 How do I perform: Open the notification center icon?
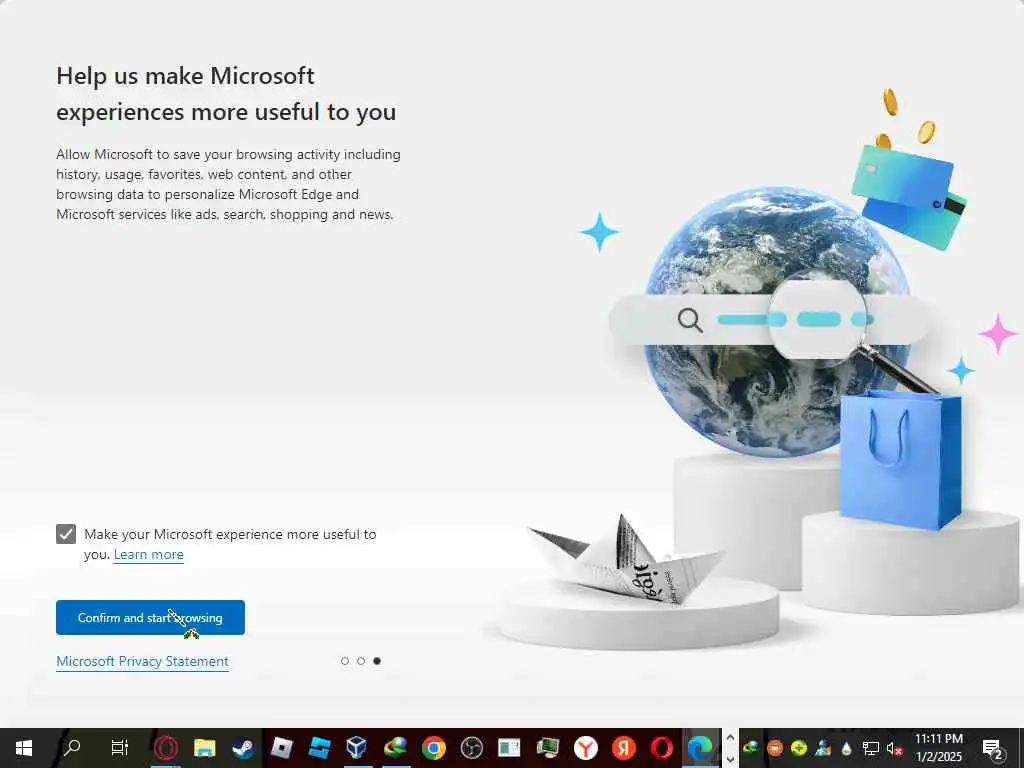tap(993, 748)
